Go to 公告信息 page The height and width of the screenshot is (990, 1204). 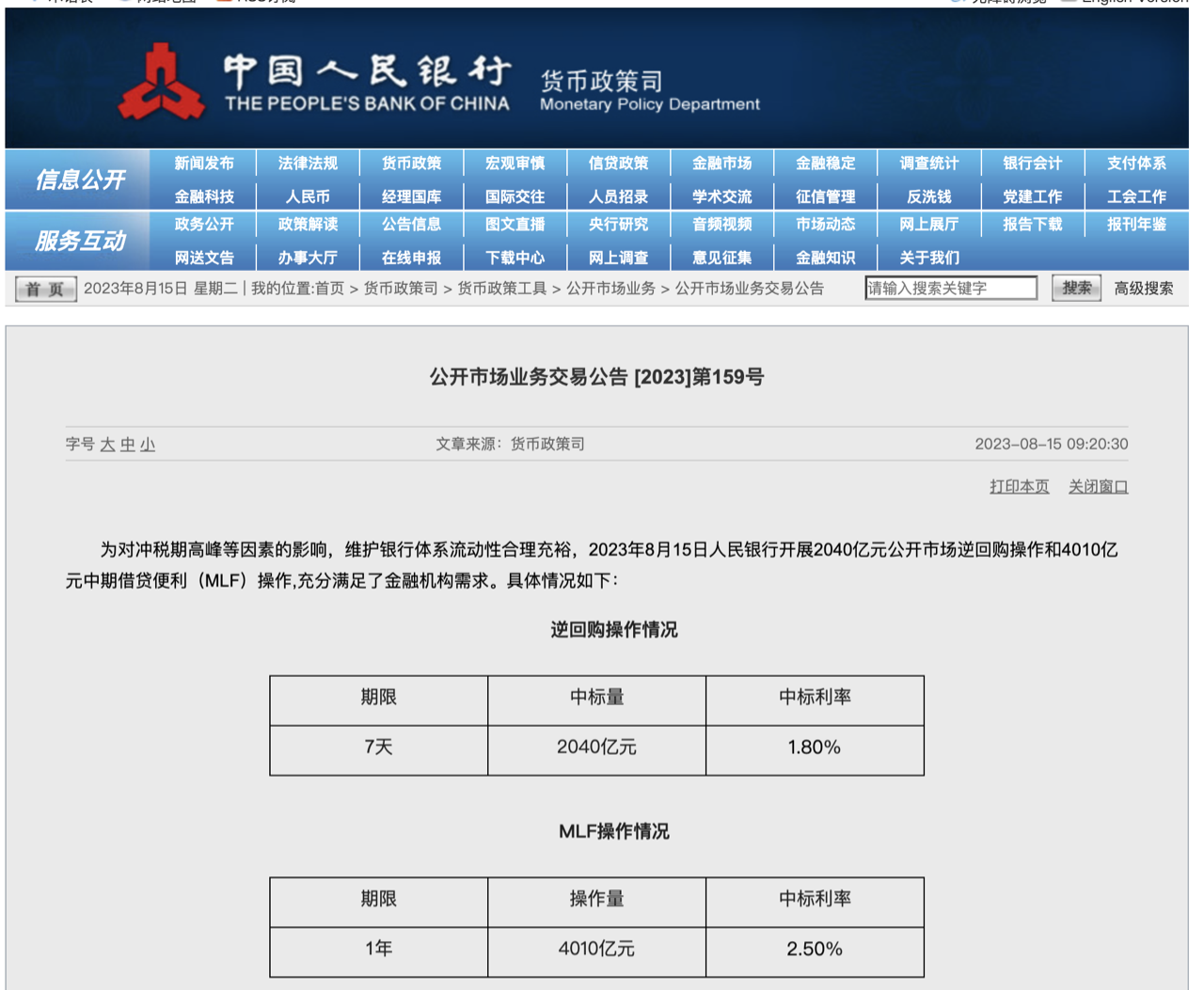(411, 225)
